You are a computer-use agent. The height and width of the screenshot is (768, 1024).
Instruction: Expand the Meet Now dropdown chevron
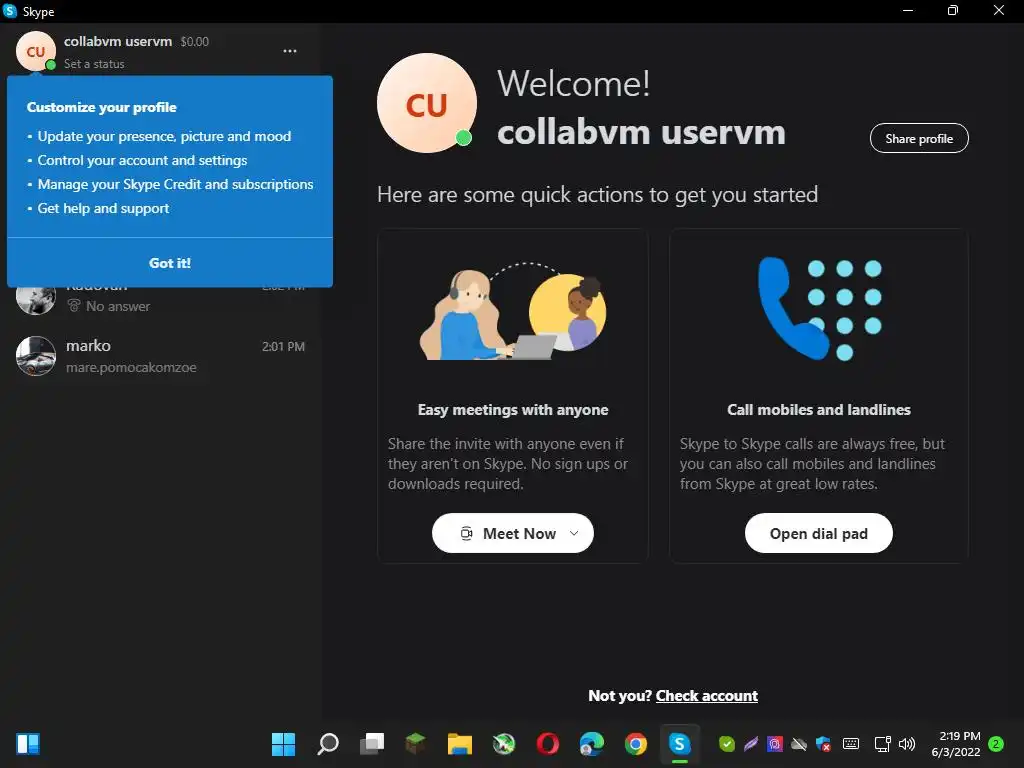click(574, 533)
